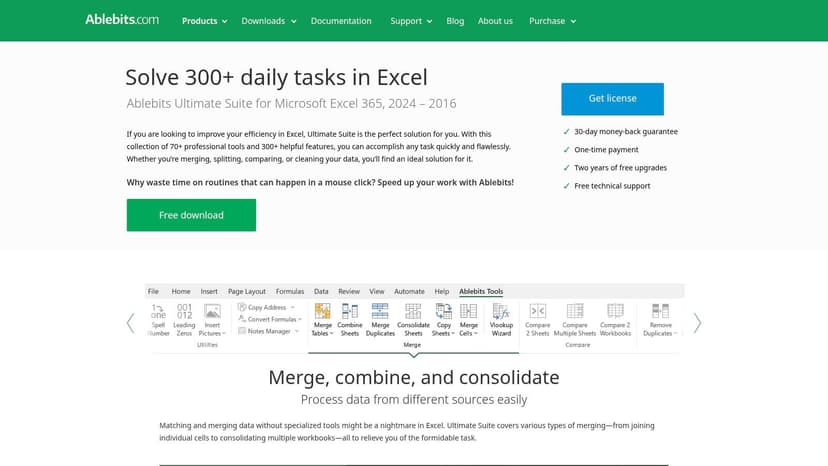Open the About us page
Screen dimensions: 828x466
click(x=495, y=21)
